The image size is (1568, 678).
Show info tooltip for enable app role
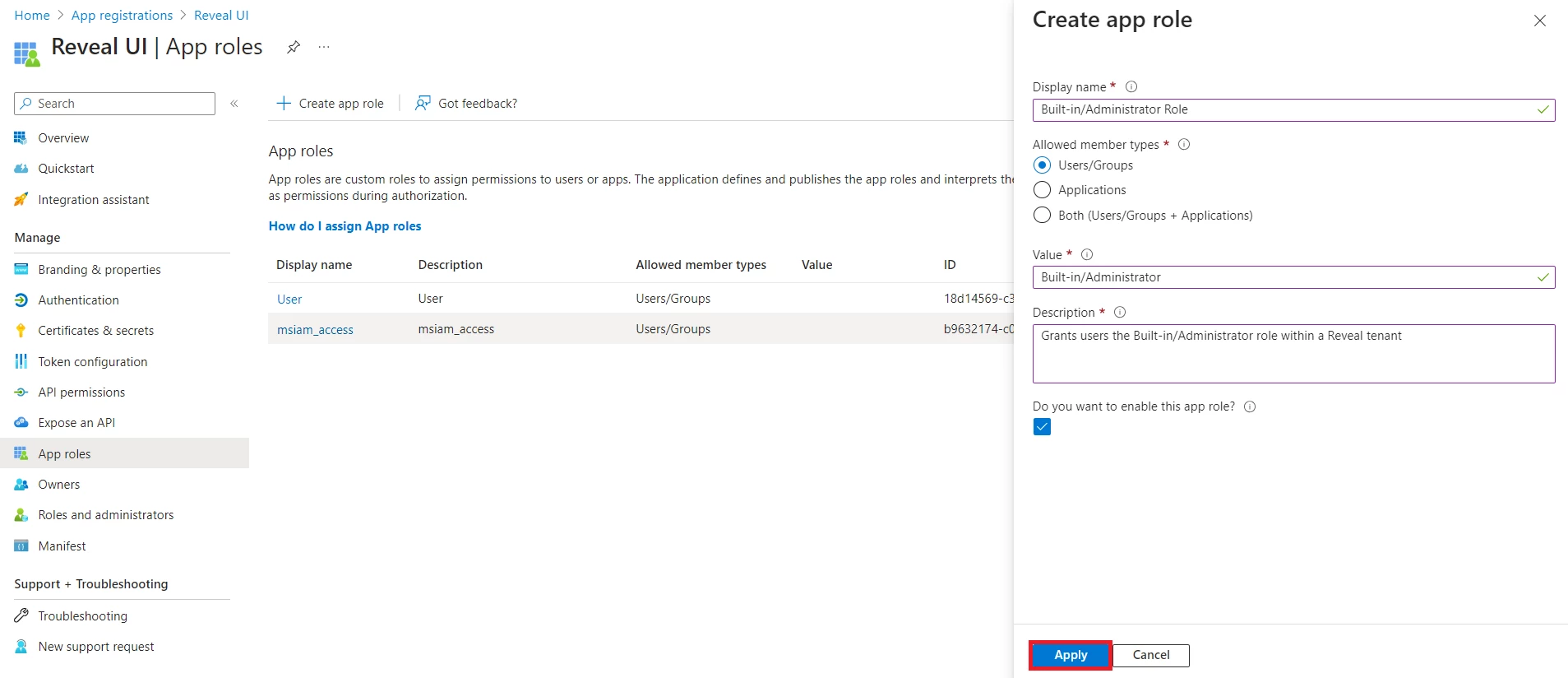point(1250,406)
